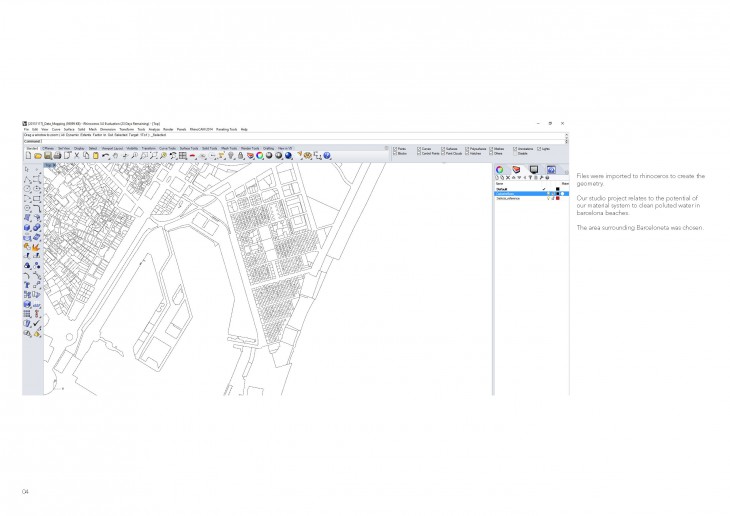The image size is (730, 516).
Task: Toggle the Points selection filter checkbox
Action: (x=397, y=148)
